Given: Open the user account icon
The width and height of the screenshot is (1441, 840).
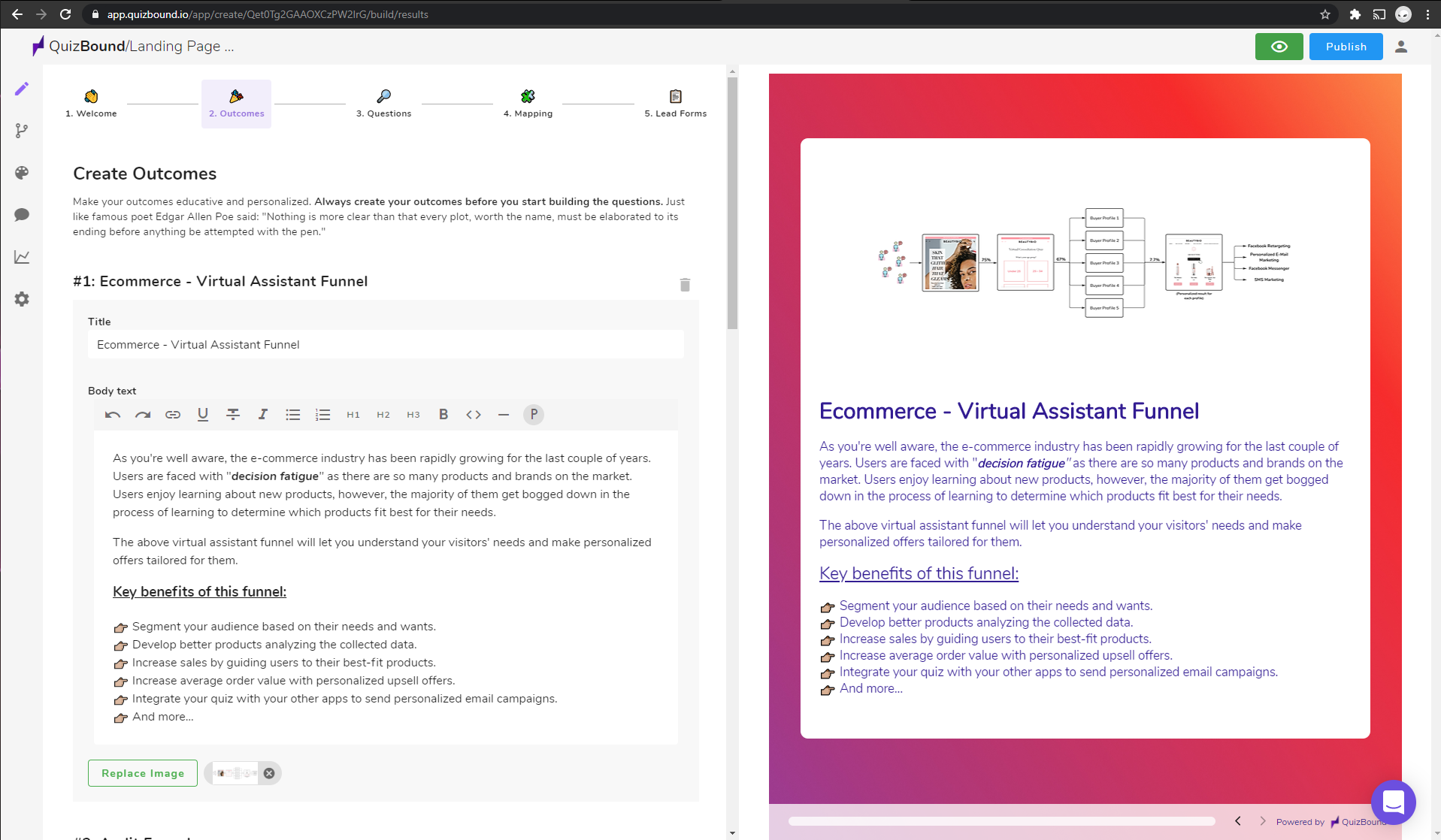Looking at the screenshot, I should coord(1401,47).
